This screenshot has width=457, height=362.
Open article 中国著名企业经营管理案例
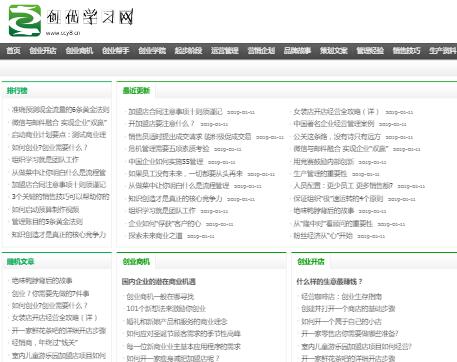[334, 124]
